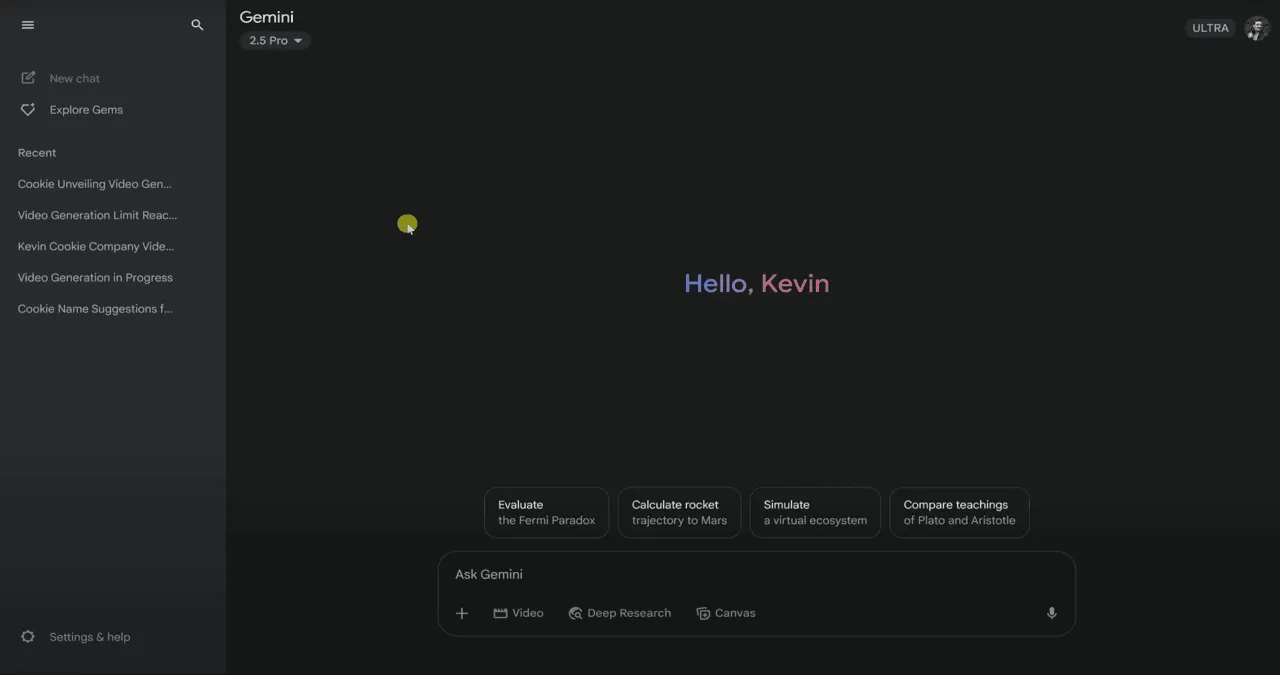Screen dimensions: 1280x675
Task: Collapse the sidebar with the hamburger menu icon
Action: click(28, 25)
